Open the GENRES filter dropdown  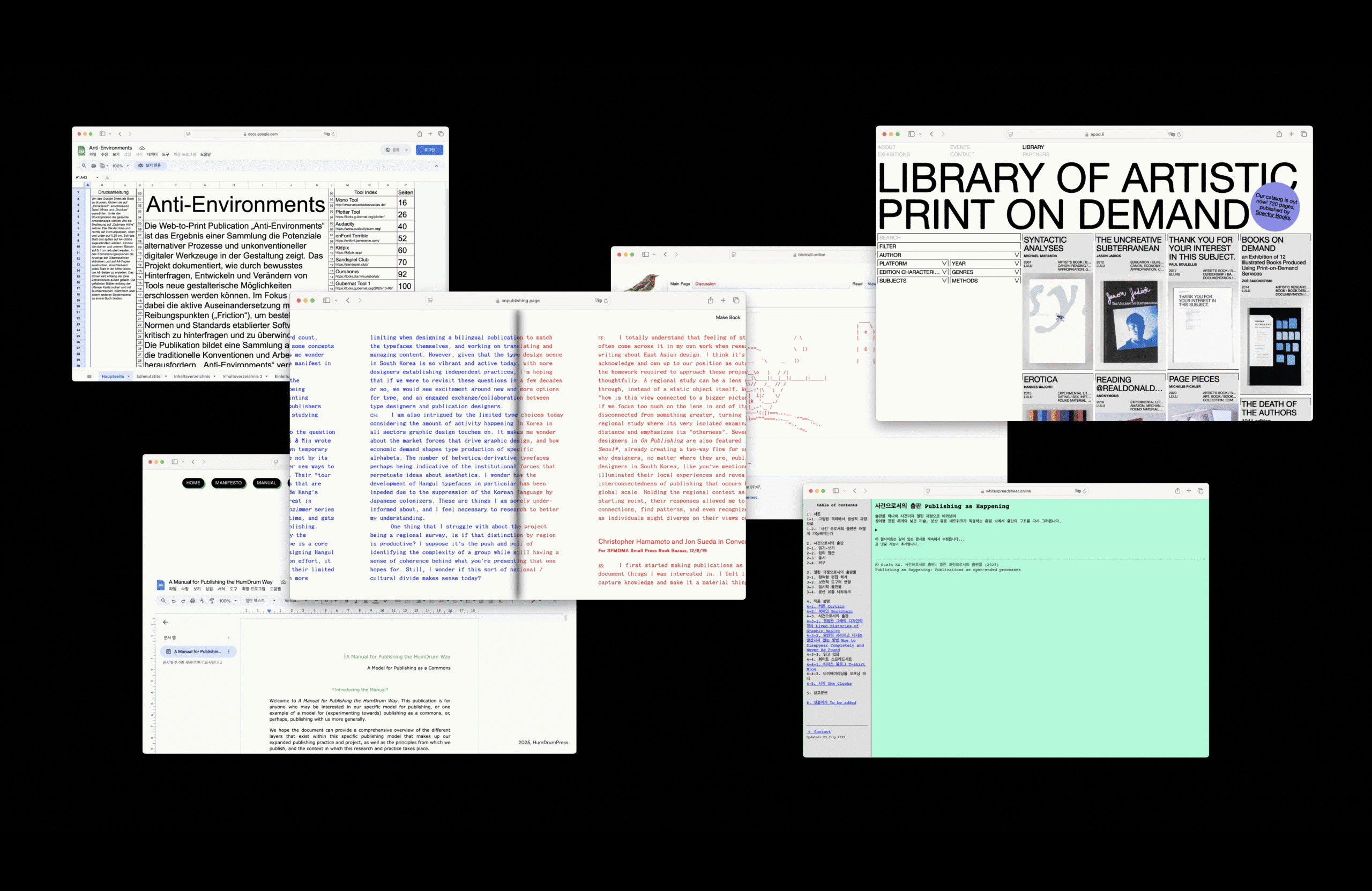pos(985,272)
